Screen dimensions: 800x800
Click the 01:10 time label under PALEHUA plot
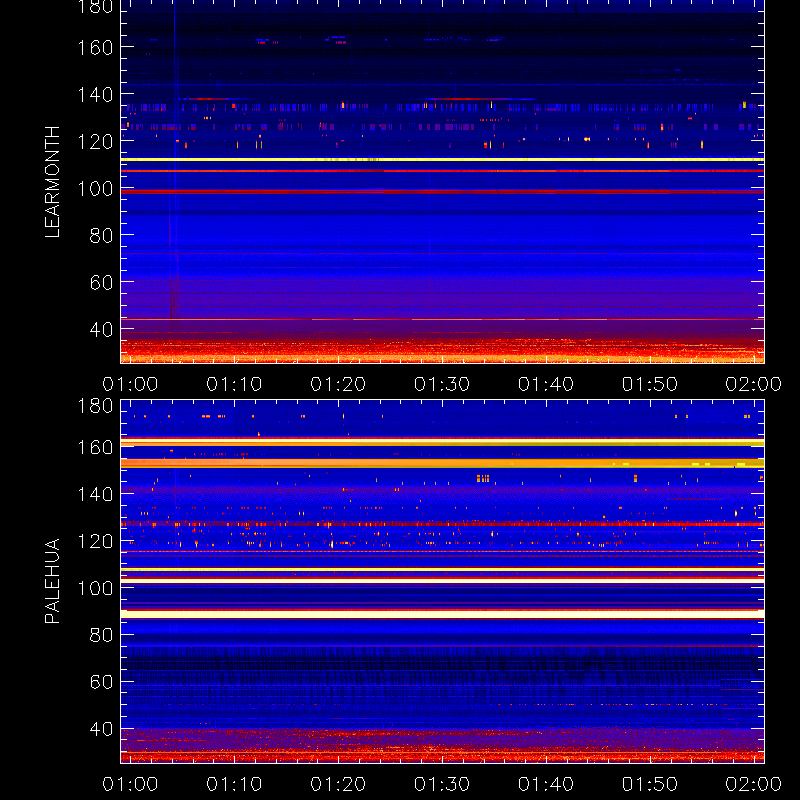pyautogui.click(x=234, y=784)
